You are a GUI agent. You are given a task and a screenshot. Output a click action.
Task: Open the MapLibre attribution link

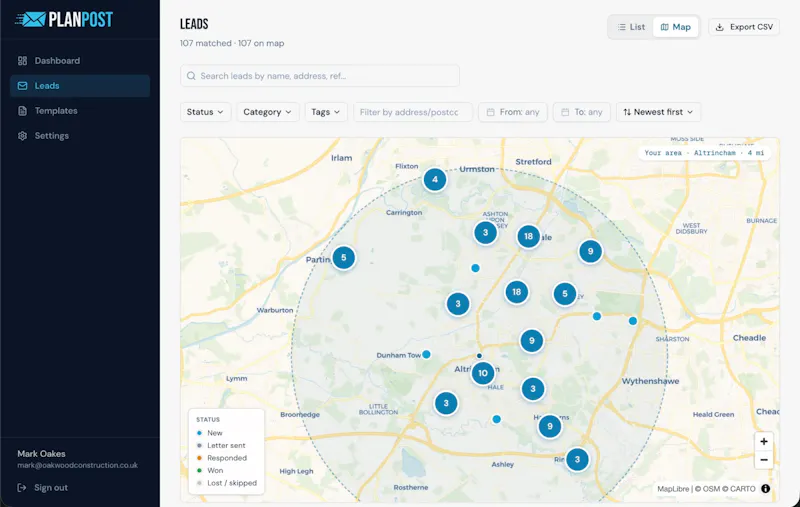pyautogui.click(x=673, y=489)
